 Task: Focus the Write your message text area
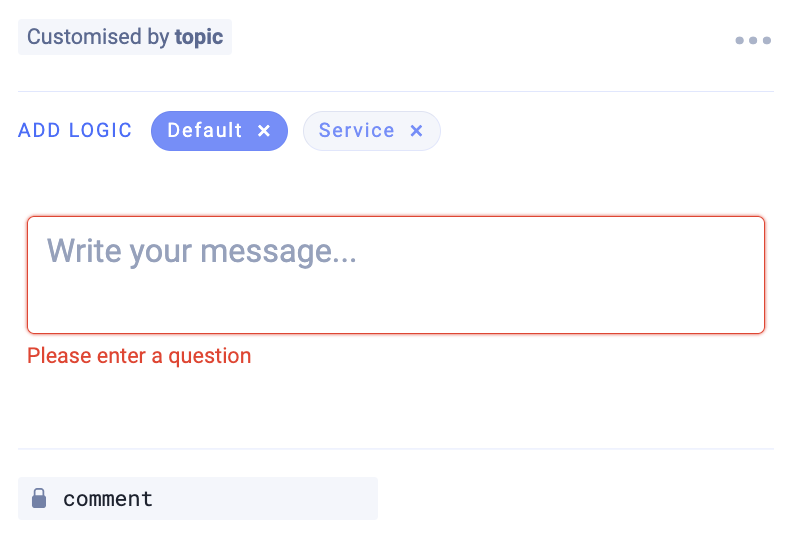(395, 275)
